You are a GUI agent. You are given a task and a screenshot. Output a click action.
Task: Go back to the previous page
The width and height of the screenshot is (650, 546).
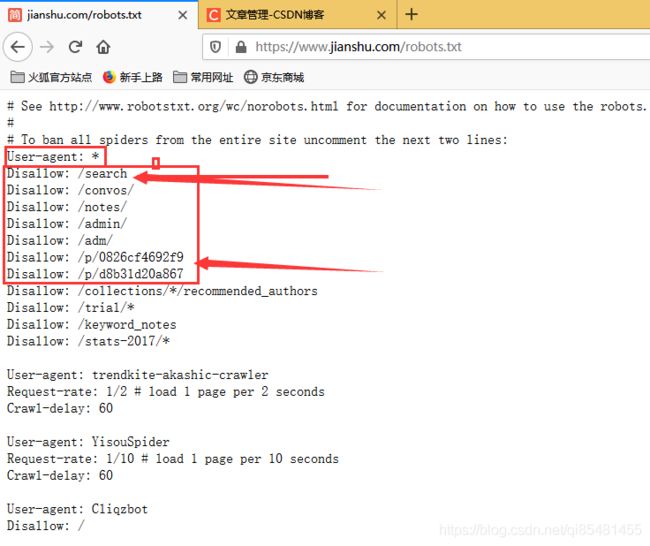[x=17, y=47]
